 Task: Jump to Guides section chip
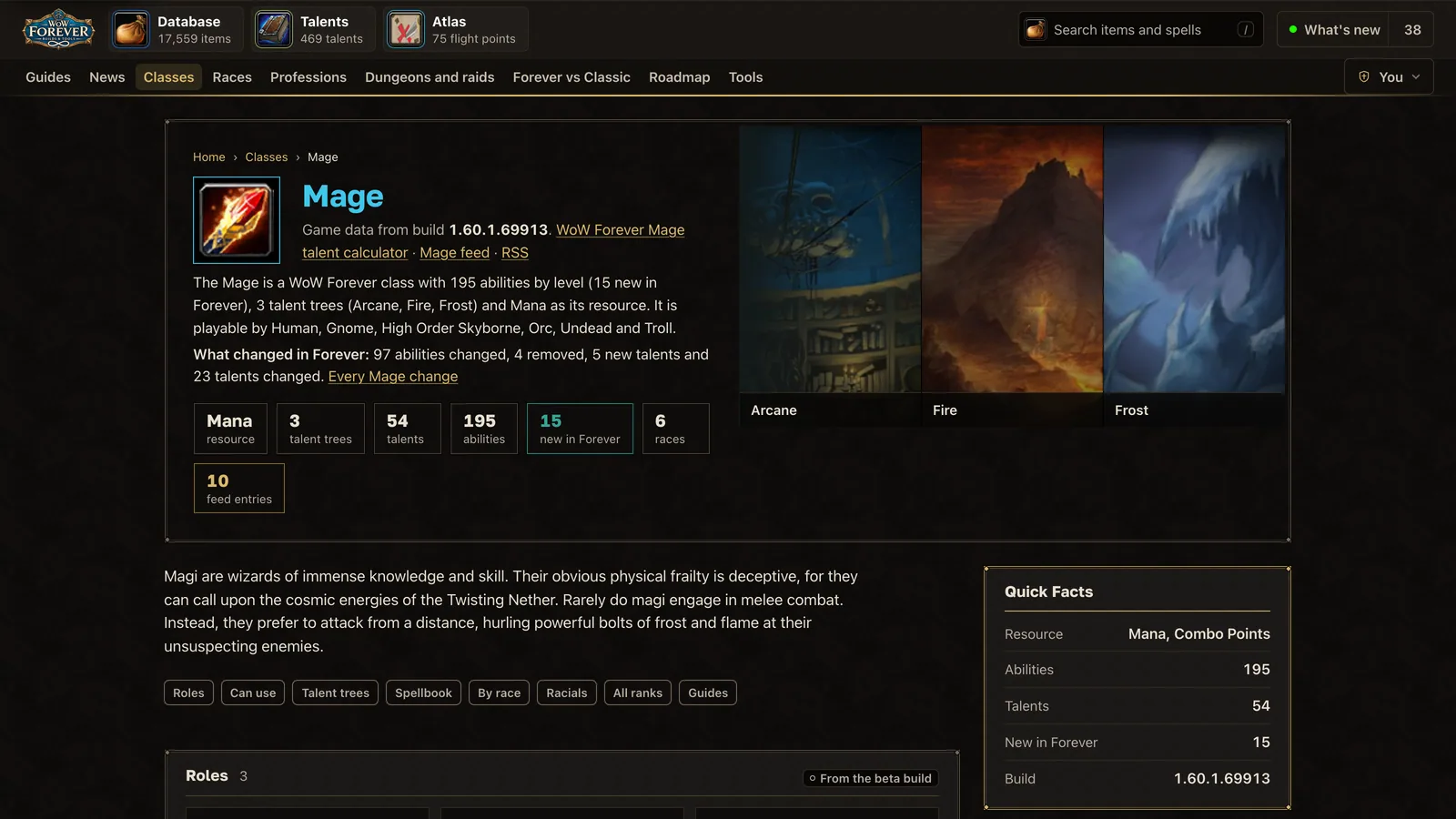pyautogui.click(x=708, y=693)
